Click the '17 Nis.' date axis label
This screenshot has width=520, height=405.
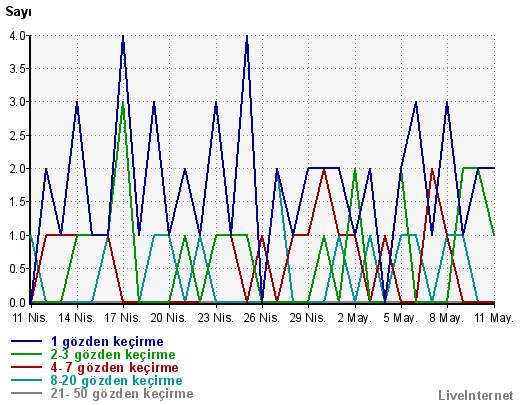pos(123,318)
